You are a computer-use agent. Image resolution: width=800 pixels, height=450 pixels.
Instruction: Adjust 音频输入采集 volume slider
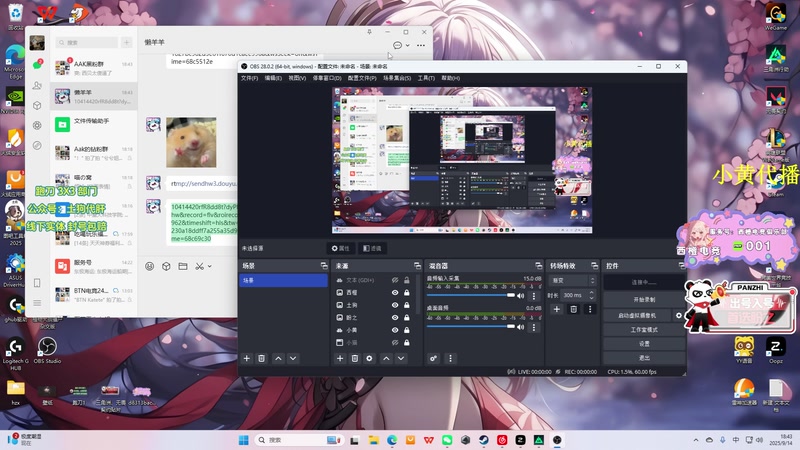[x=470, y=295]
